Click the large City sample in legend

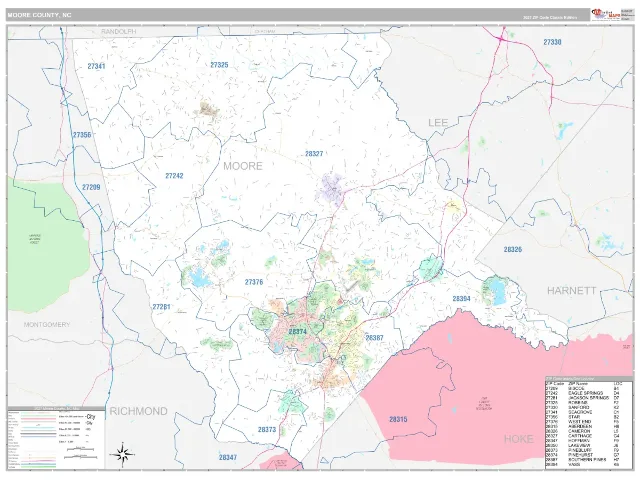[91, 417]
